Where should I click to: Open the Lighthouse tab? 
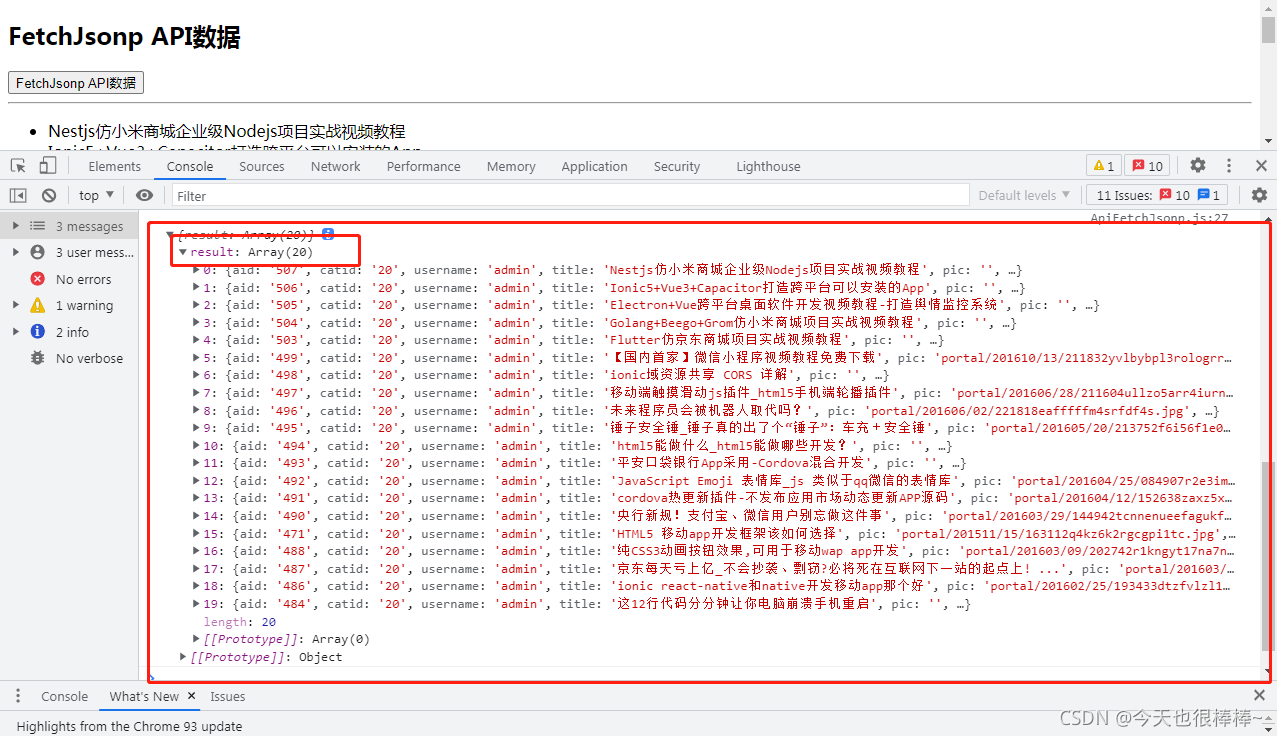[768, 166]
